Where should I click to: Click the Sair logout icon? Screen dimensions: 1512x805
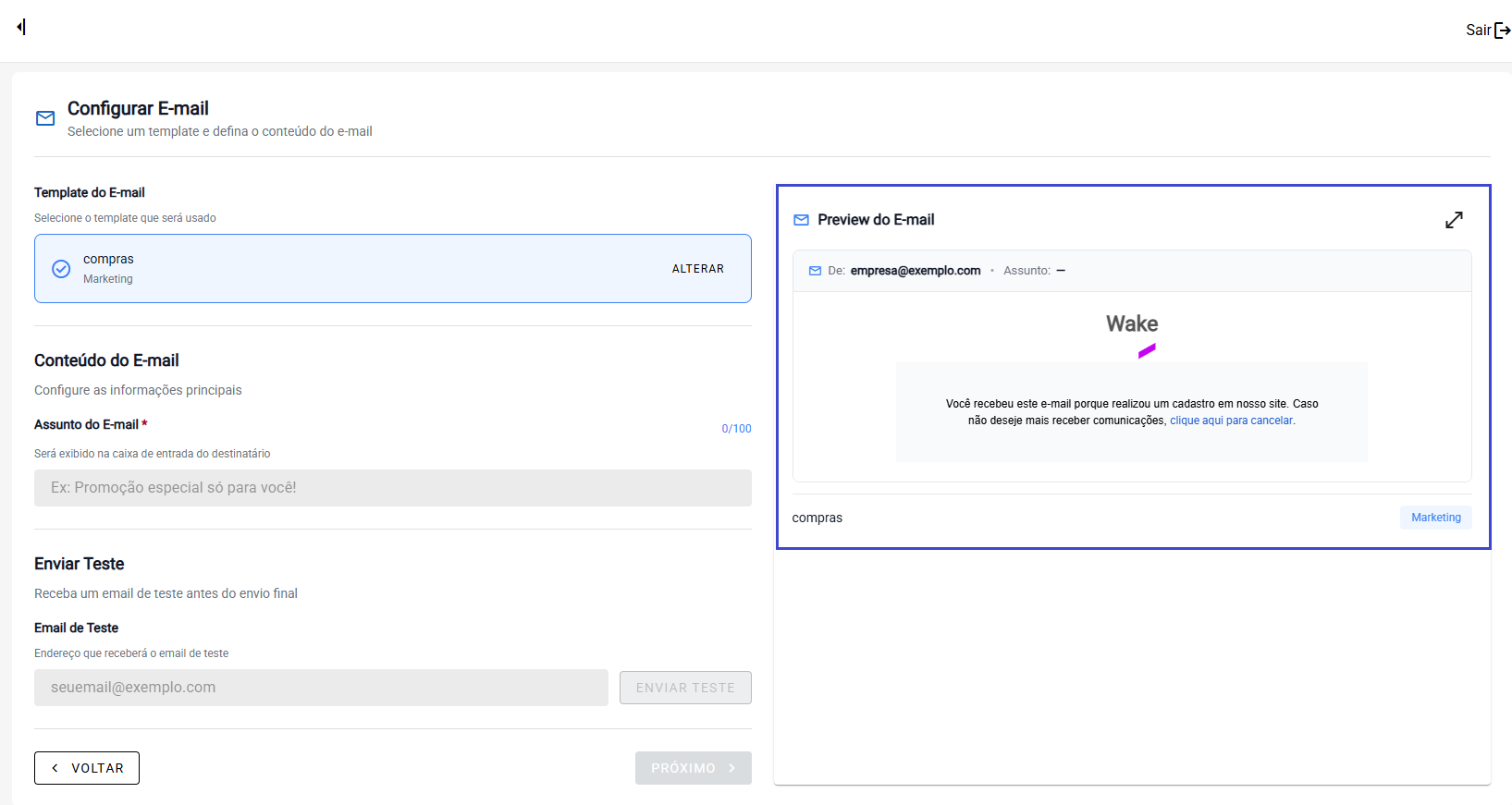(1502, 30)
